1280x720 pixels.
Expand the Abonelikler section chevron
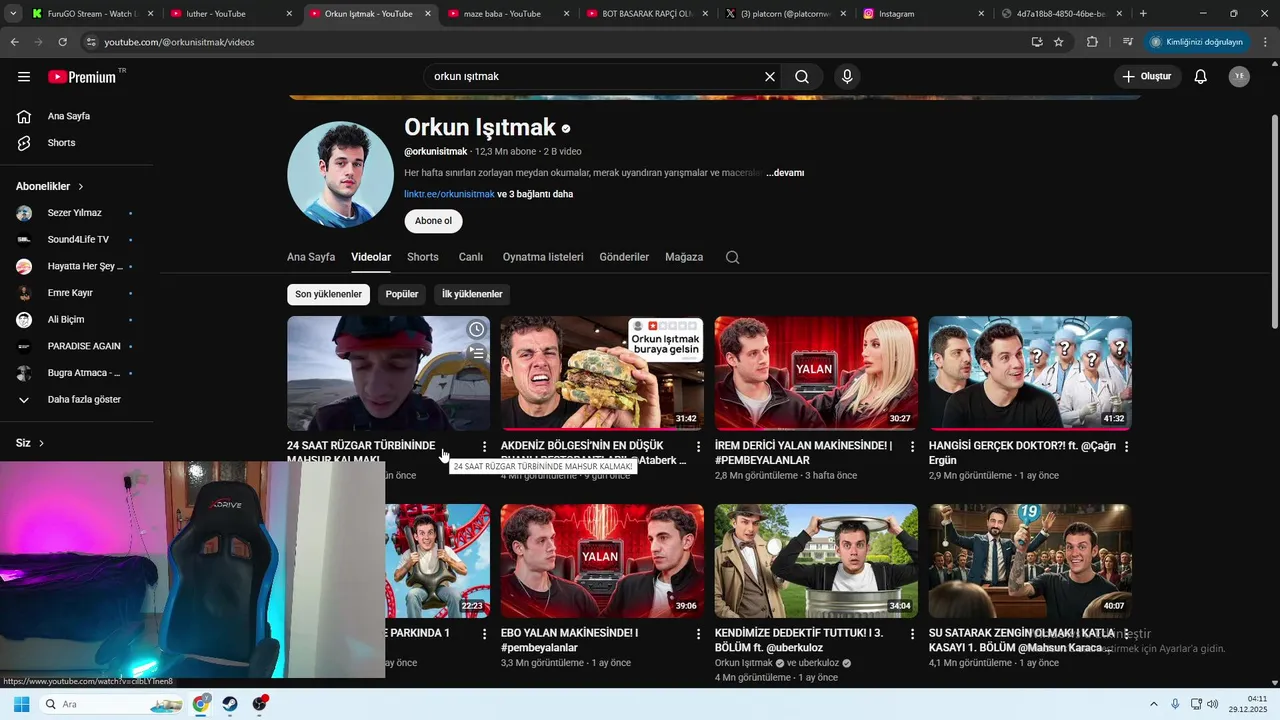coord(81,187)
